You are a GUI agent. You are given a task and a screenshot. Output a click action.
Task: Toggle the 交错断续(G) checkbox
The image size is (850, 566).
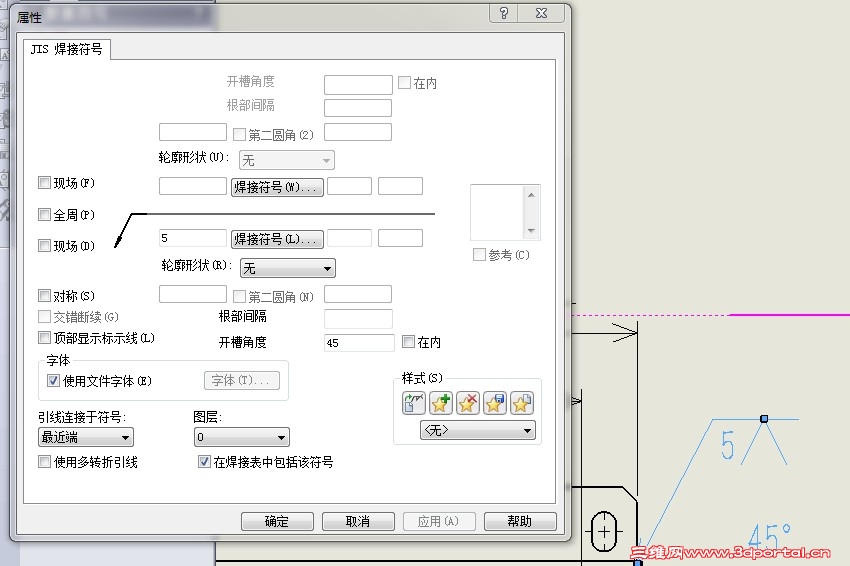44,317
